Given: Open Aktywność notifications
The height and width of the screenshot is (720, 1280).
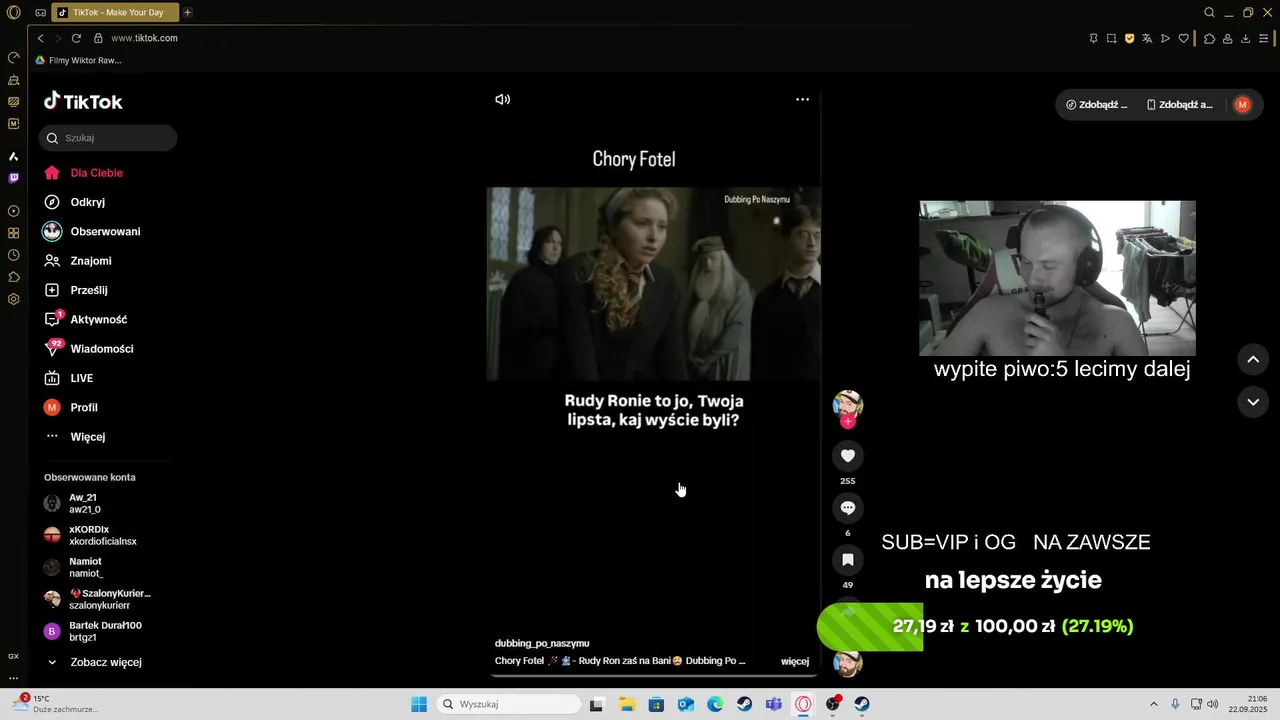Looking at the screenshot, I should (86, 319).
